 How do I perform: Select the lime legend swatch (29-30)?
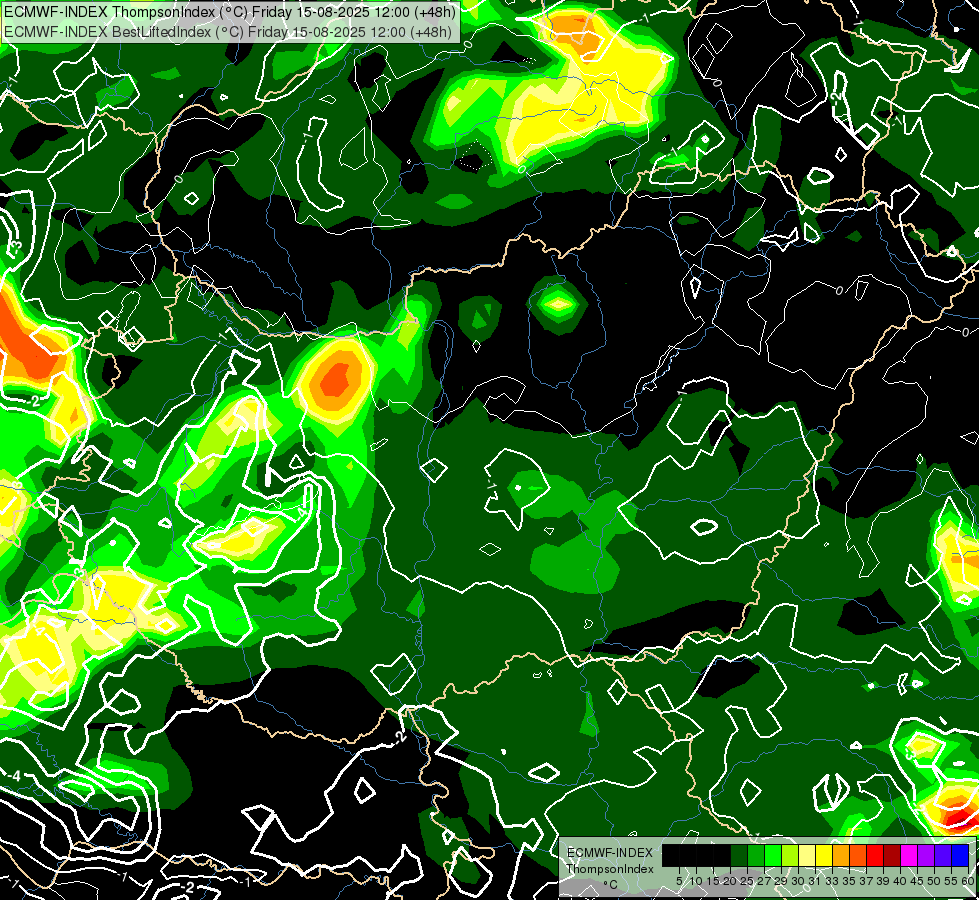[790, 855]
